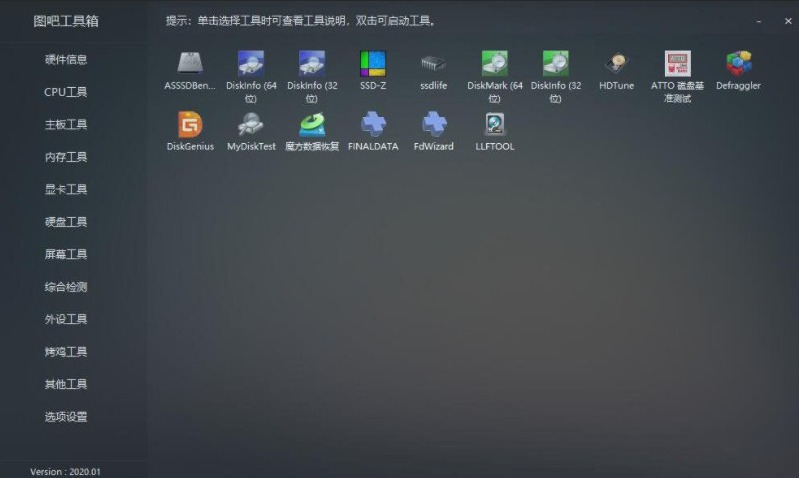Image resolution: width=799 pixels, height=478 pixels.
Task: Select the AS SSD Benchmark tool icon
Action: pyautogui.click(x=190, y=64)
